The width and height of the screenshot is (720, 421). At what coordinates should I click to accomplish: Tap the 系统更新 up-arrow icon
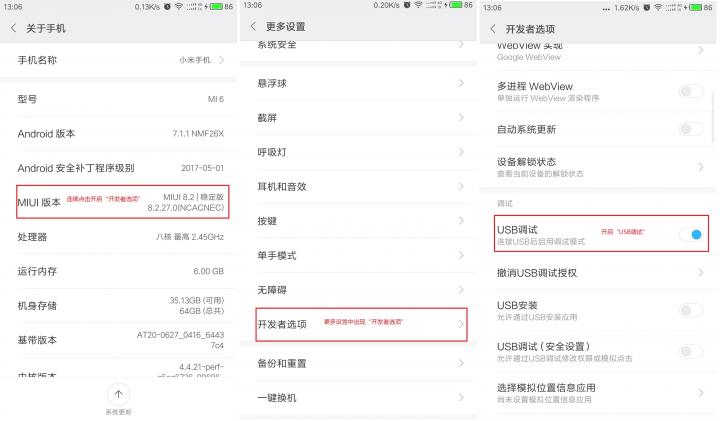(x=118, y=394)
